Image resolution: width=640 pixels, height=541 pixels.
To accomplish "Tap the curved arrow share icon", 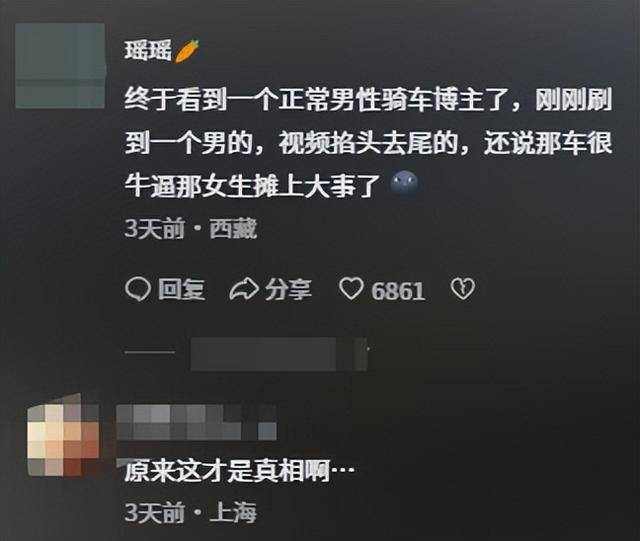I will (x=244, y=290).
